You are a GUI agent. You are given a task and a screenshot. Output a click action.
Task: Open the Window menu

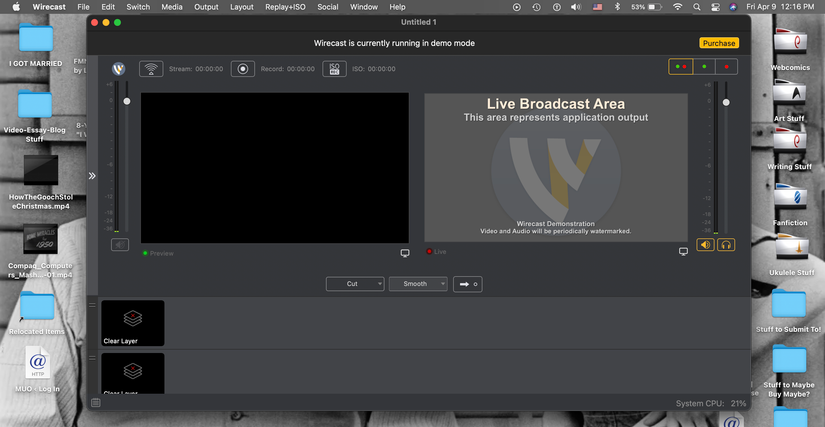point(364,7)
